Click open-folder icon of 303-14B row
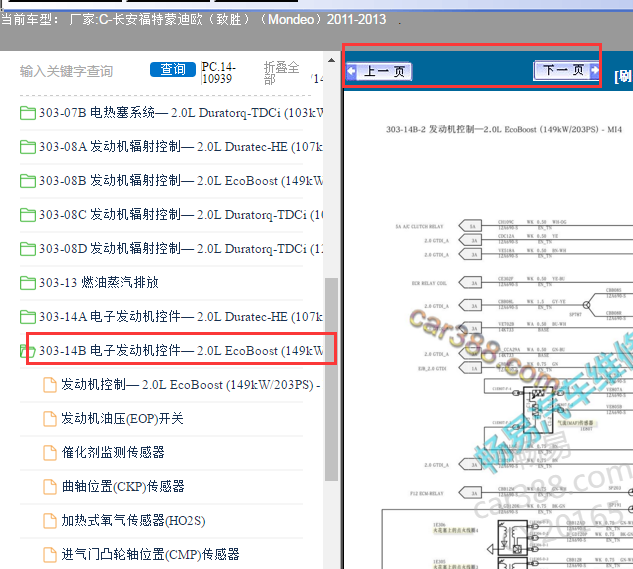Viewport: 633px width, 569px height. (x=27, y=351)
